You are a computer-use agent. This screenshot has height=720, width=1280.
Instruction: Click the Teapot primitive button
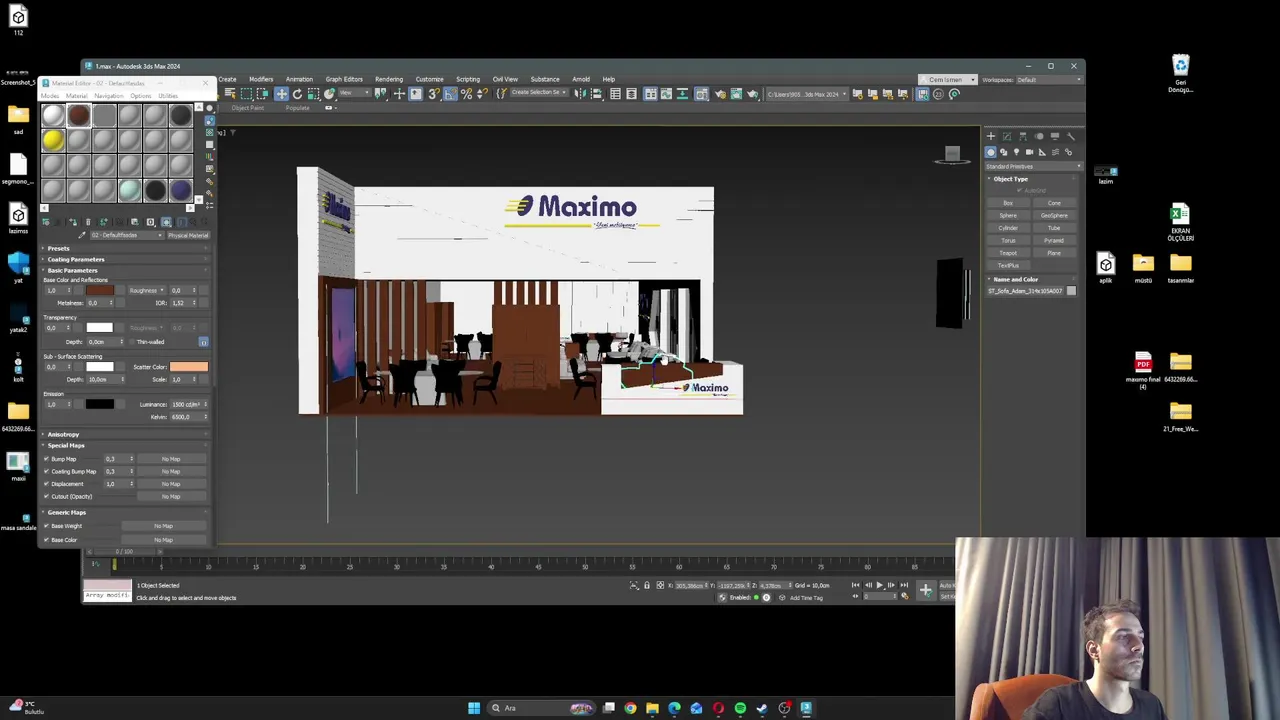pyautogui.click(x=1008, y=253)
